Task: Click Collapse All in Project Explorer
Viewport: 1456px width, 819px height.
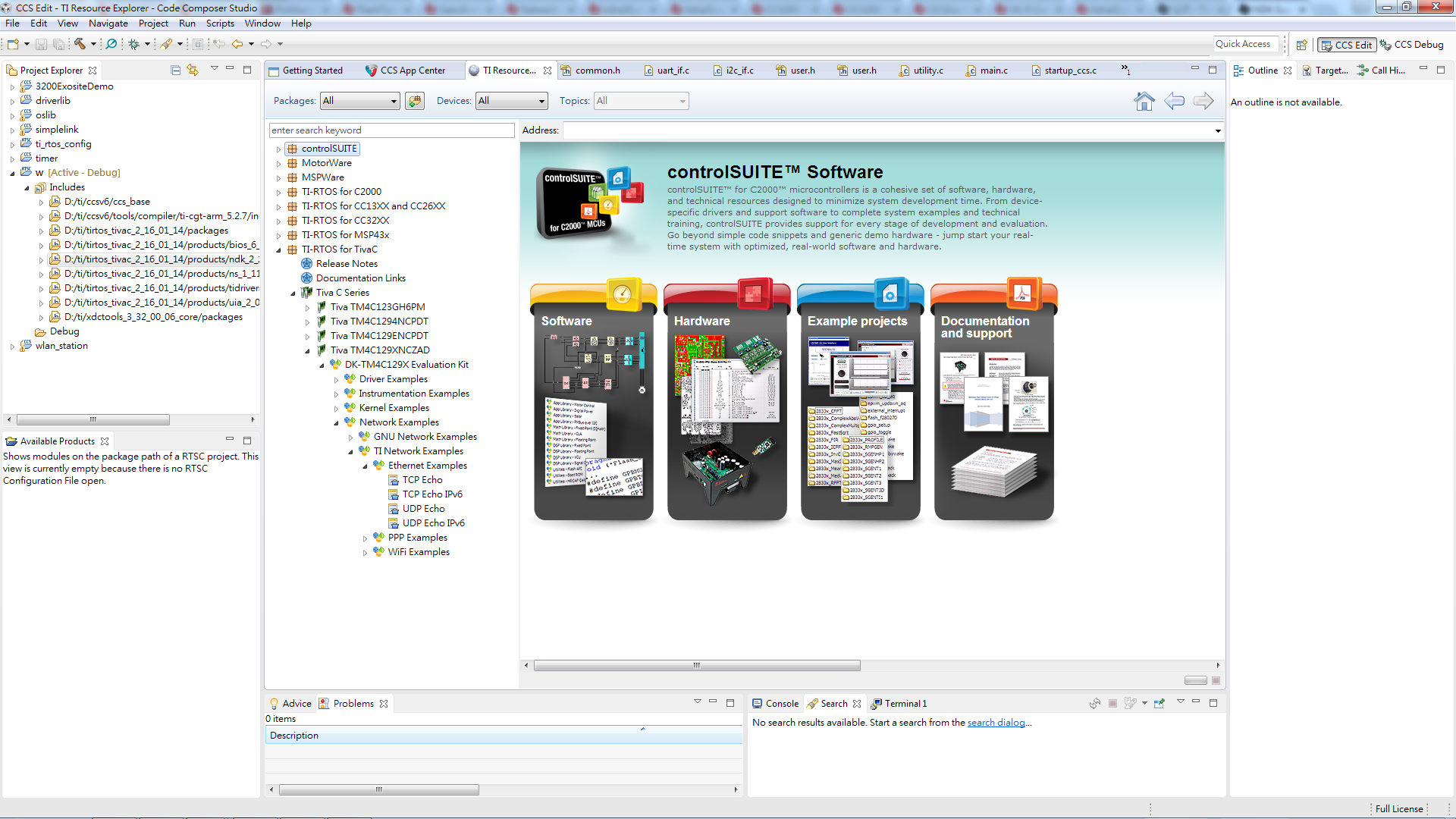Action: click(x=175, y=70)
